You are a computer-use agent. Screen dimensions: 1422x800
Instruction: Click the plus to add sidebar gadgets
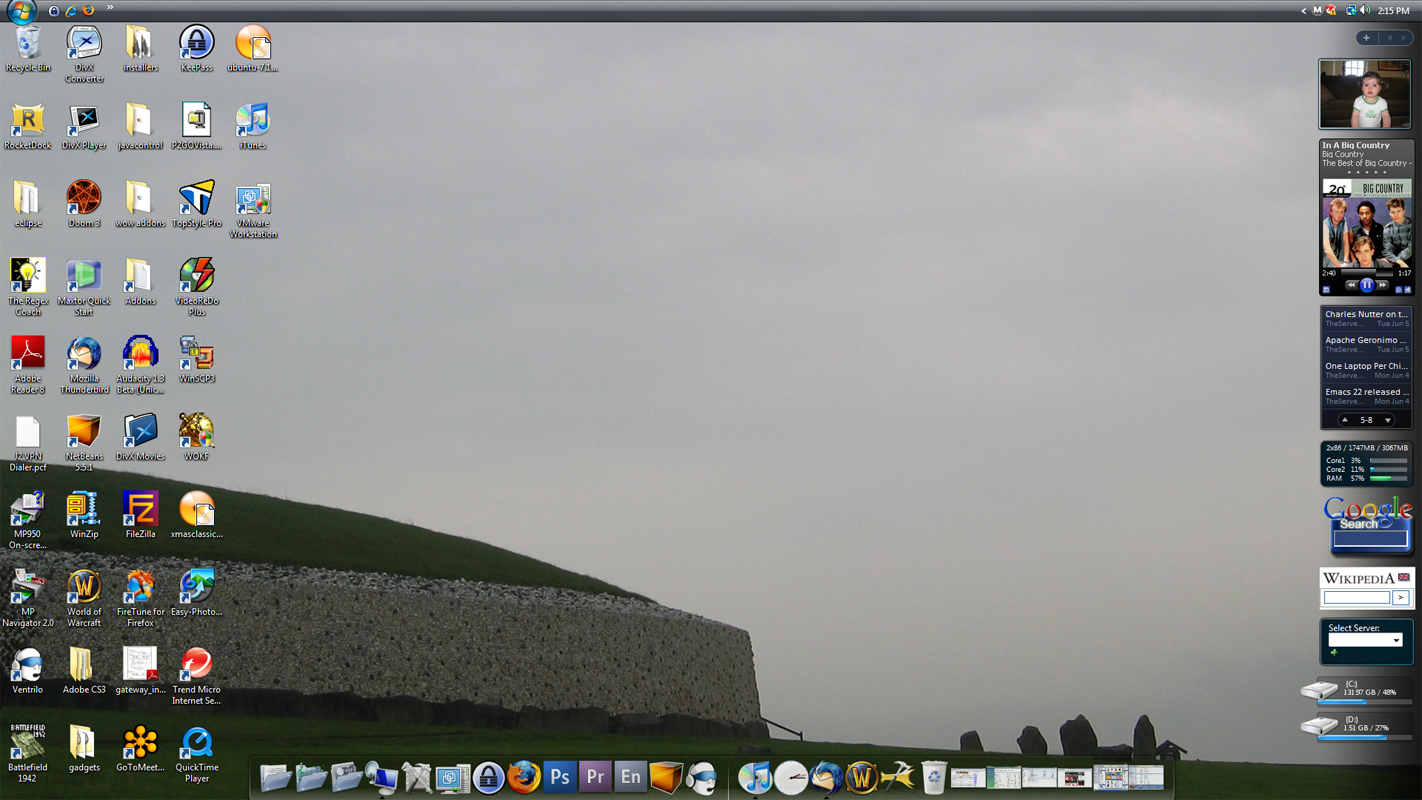tap(1366, 38)
